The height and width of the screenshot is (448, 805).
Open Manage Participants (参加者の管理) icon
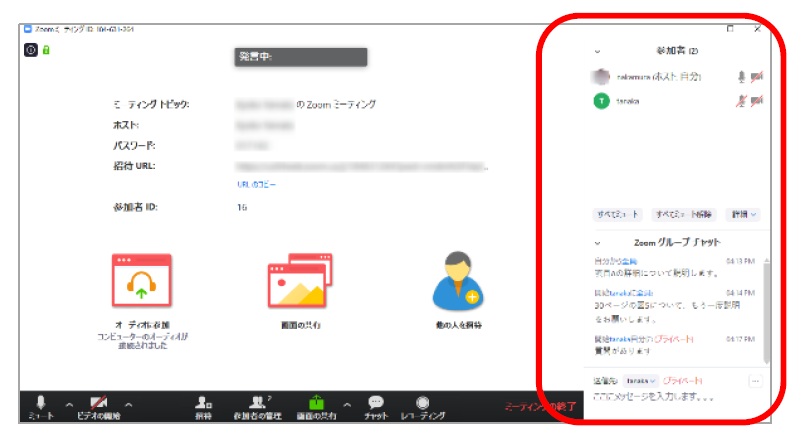point(257,402)
